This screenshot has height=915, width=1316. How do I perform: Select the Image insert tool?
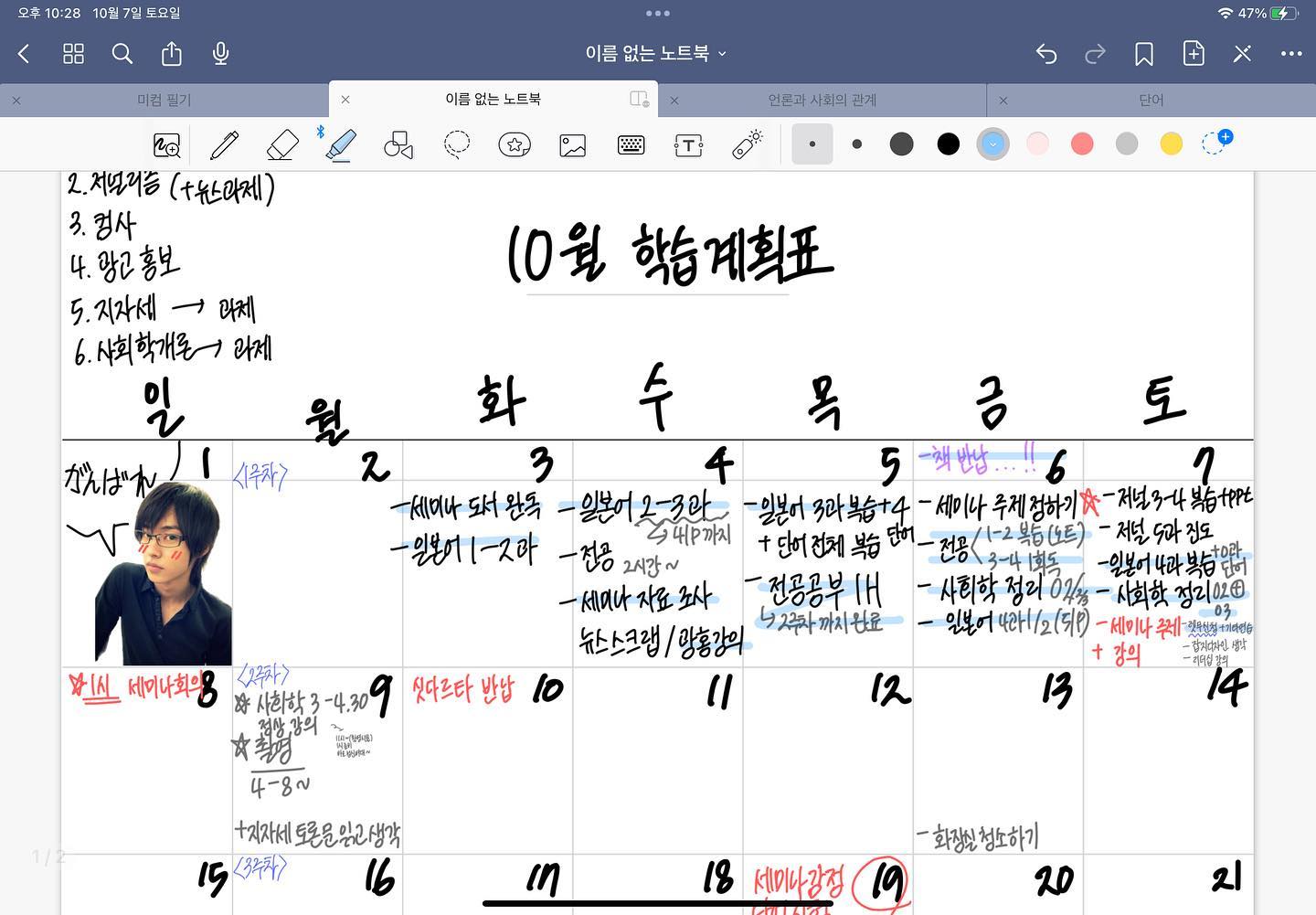coord(573,145)
